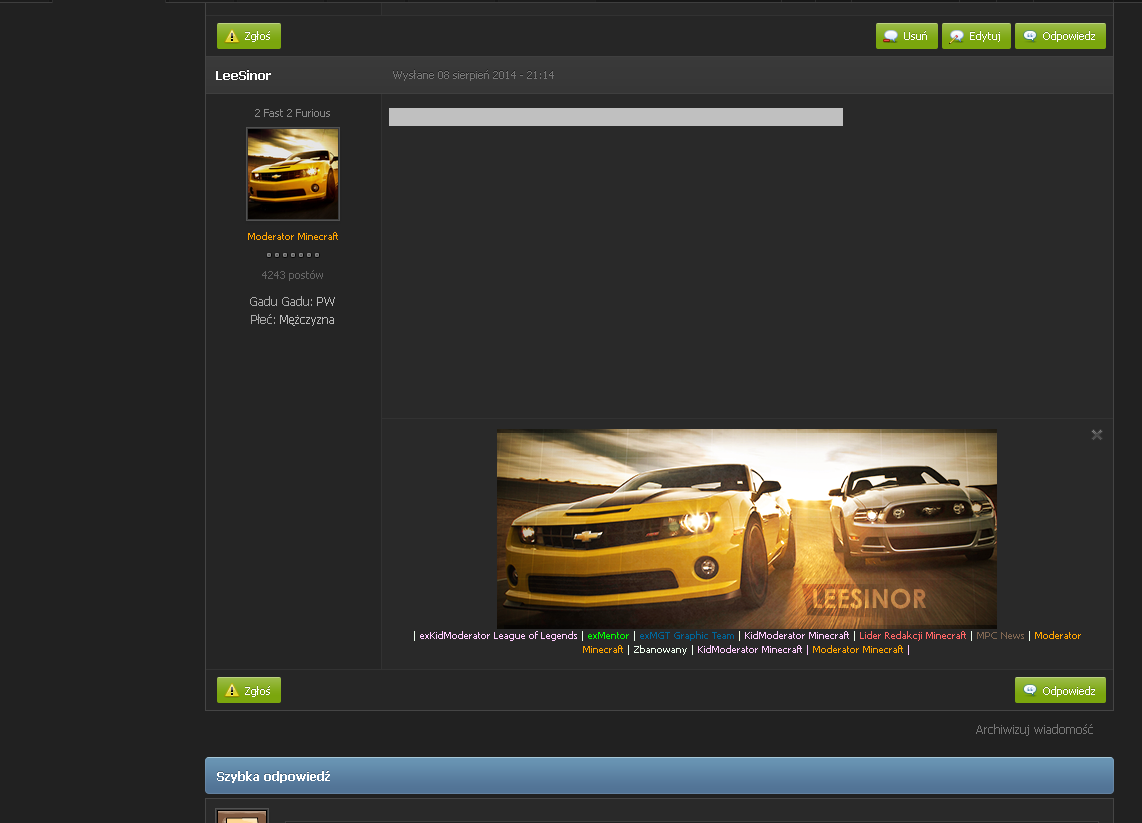Click the 'Gadu Gadu: PW' text

pyautogui.click(x=292, y=302)
